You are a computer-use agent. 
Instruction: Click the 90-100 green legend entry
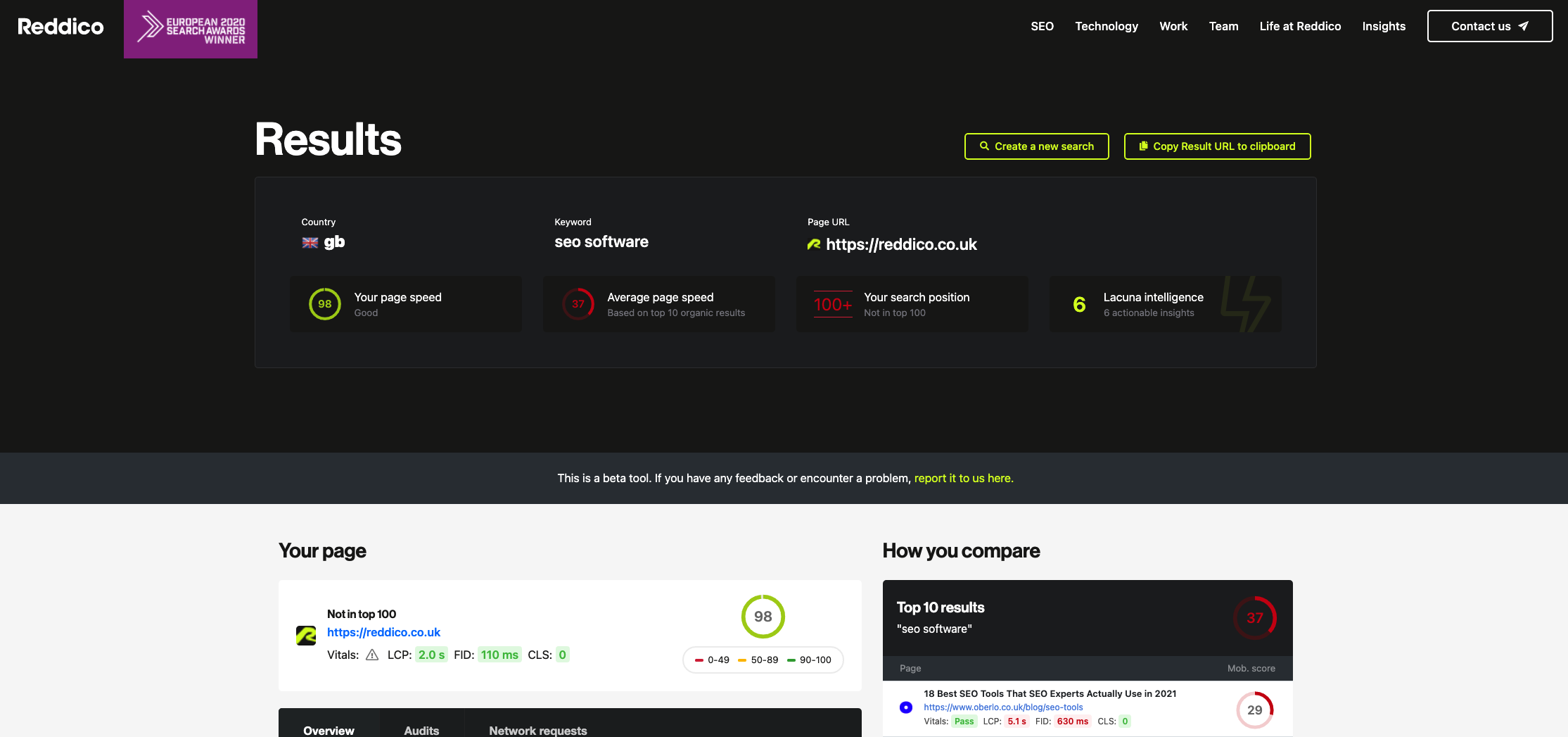pos(810,660)
